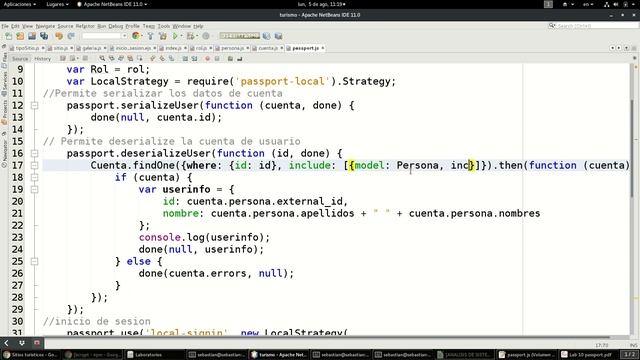The image size is (640, 360).
Task: Click the New File toolbar icon
Action: 9,36
